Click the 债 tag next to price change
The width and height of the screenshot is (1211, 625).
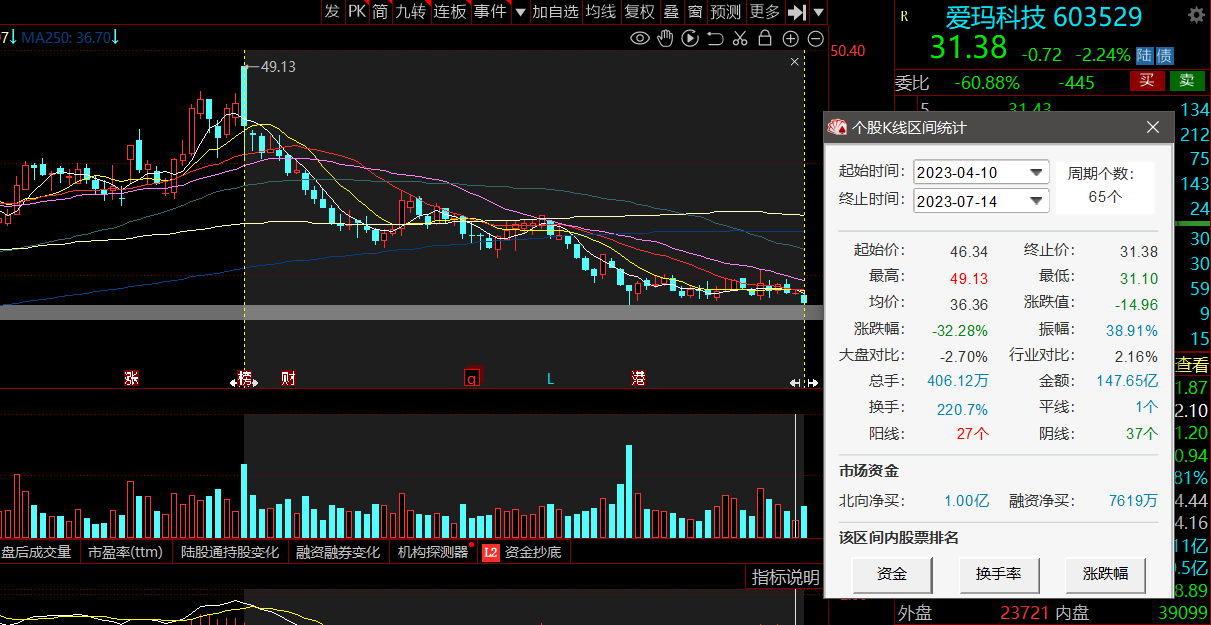point(1165,56)
